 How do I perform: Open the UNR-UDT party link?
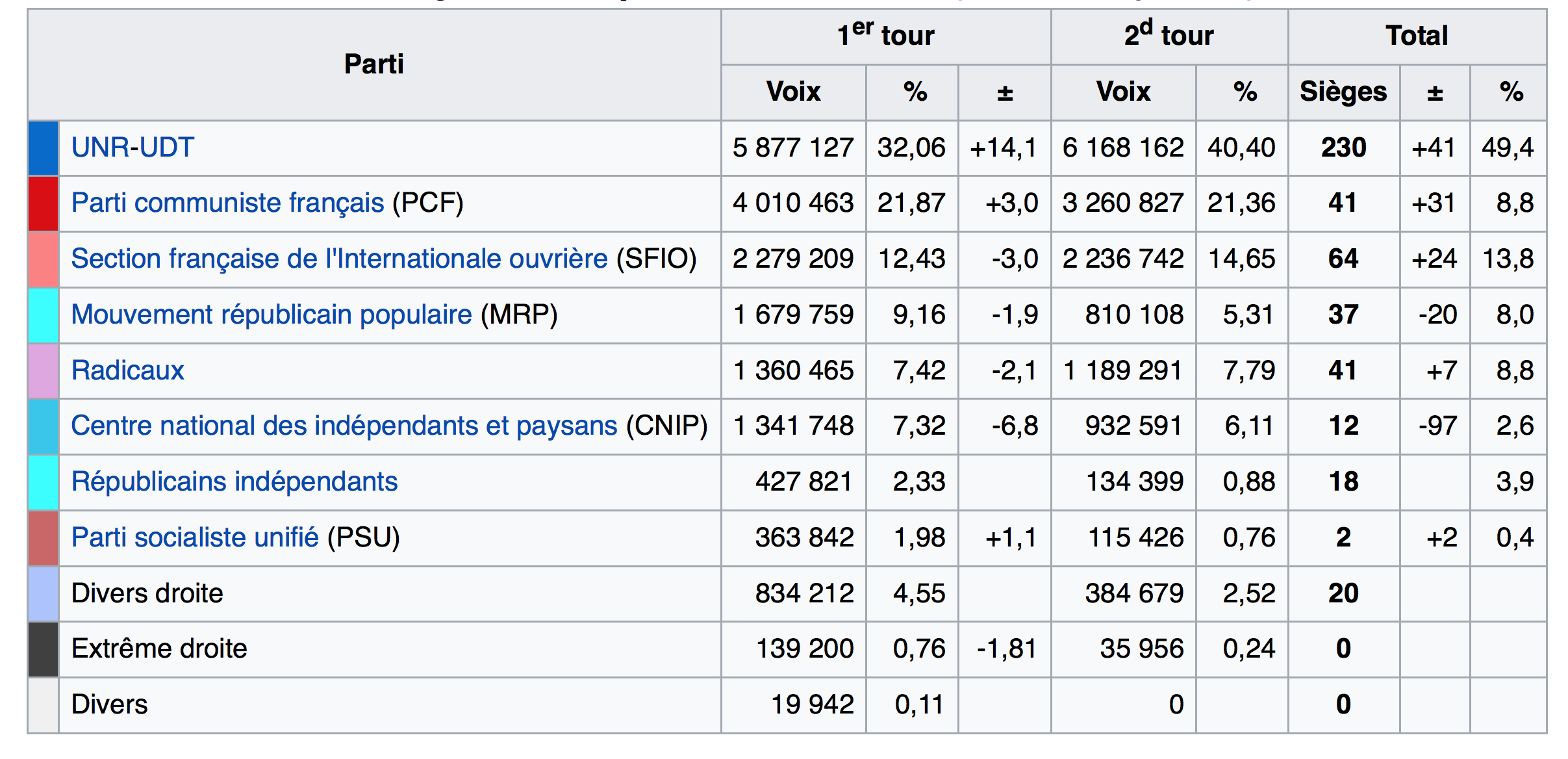(133, 148)
